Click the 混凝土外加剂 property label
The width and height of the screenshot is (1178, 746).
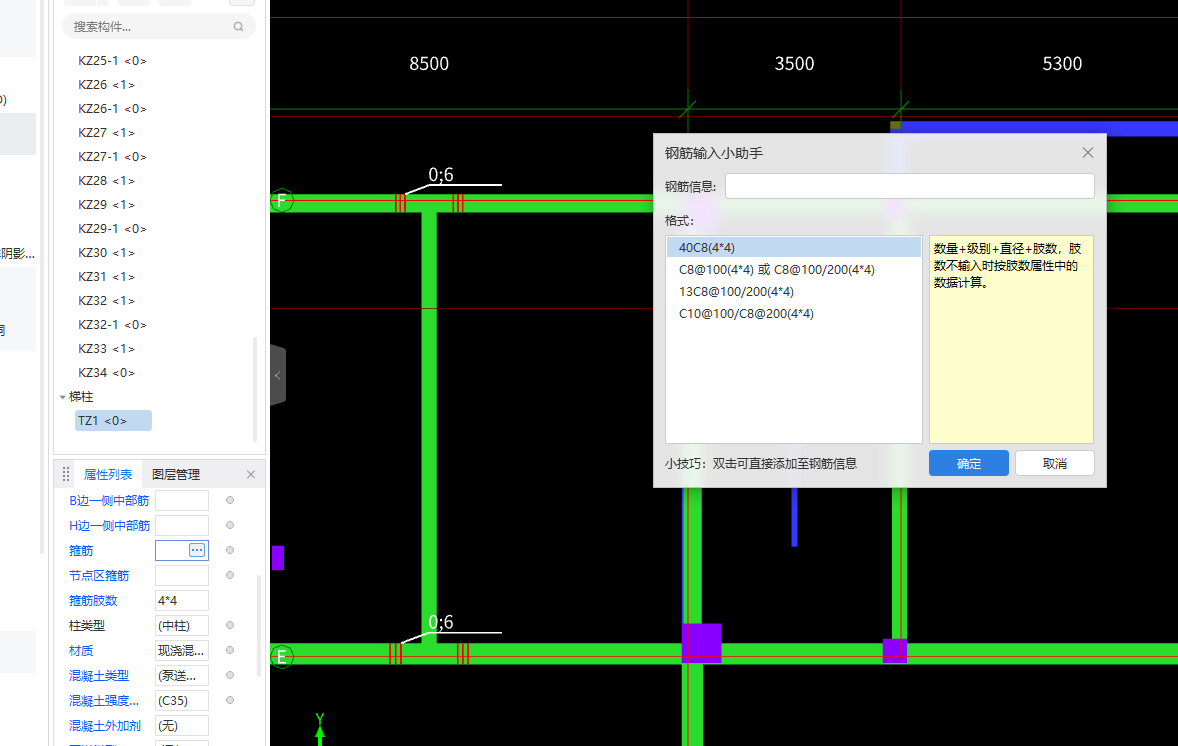[105, 726]
